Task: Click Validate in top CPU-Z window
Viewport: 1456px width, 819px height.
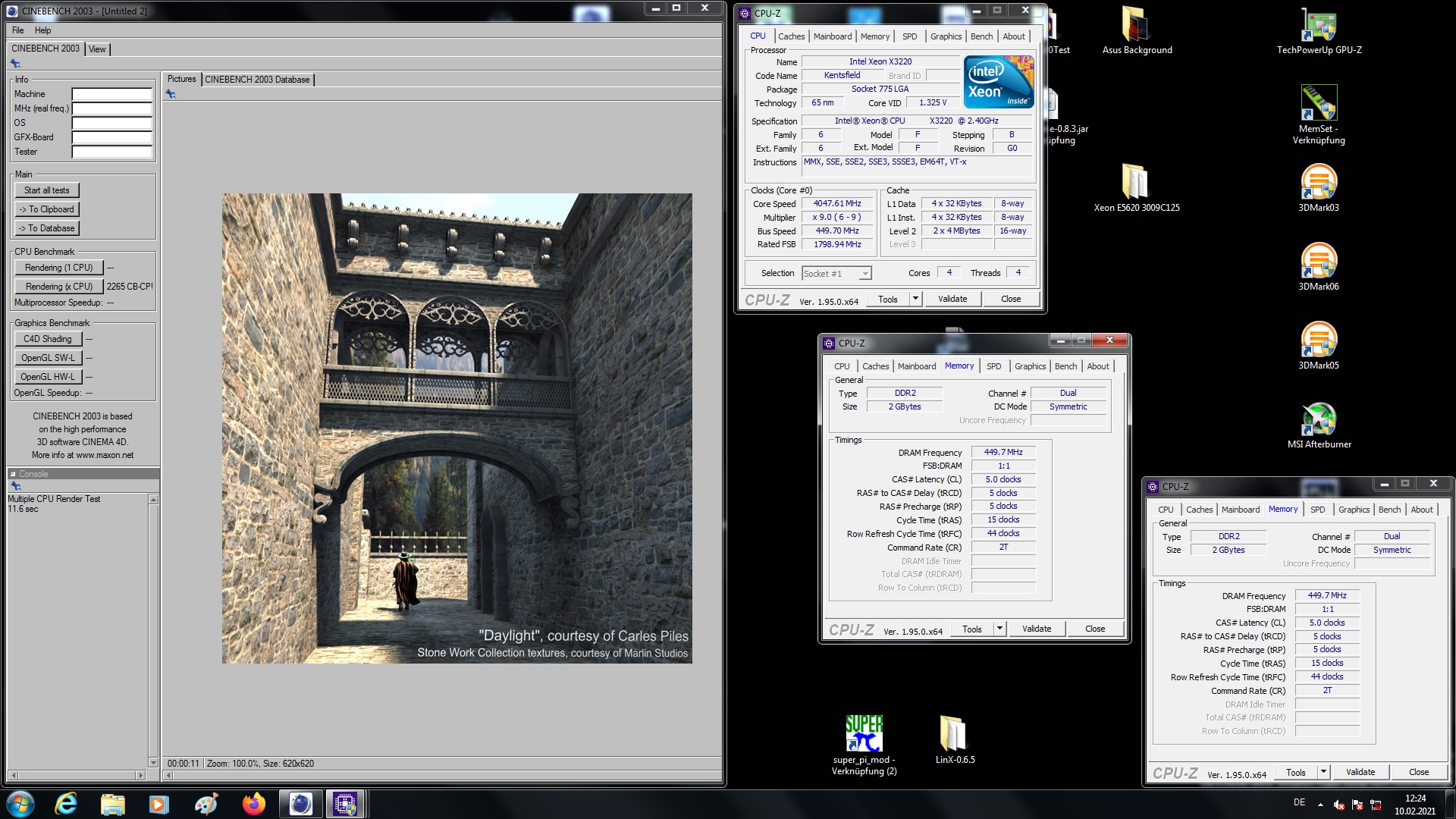Action: 952,299
